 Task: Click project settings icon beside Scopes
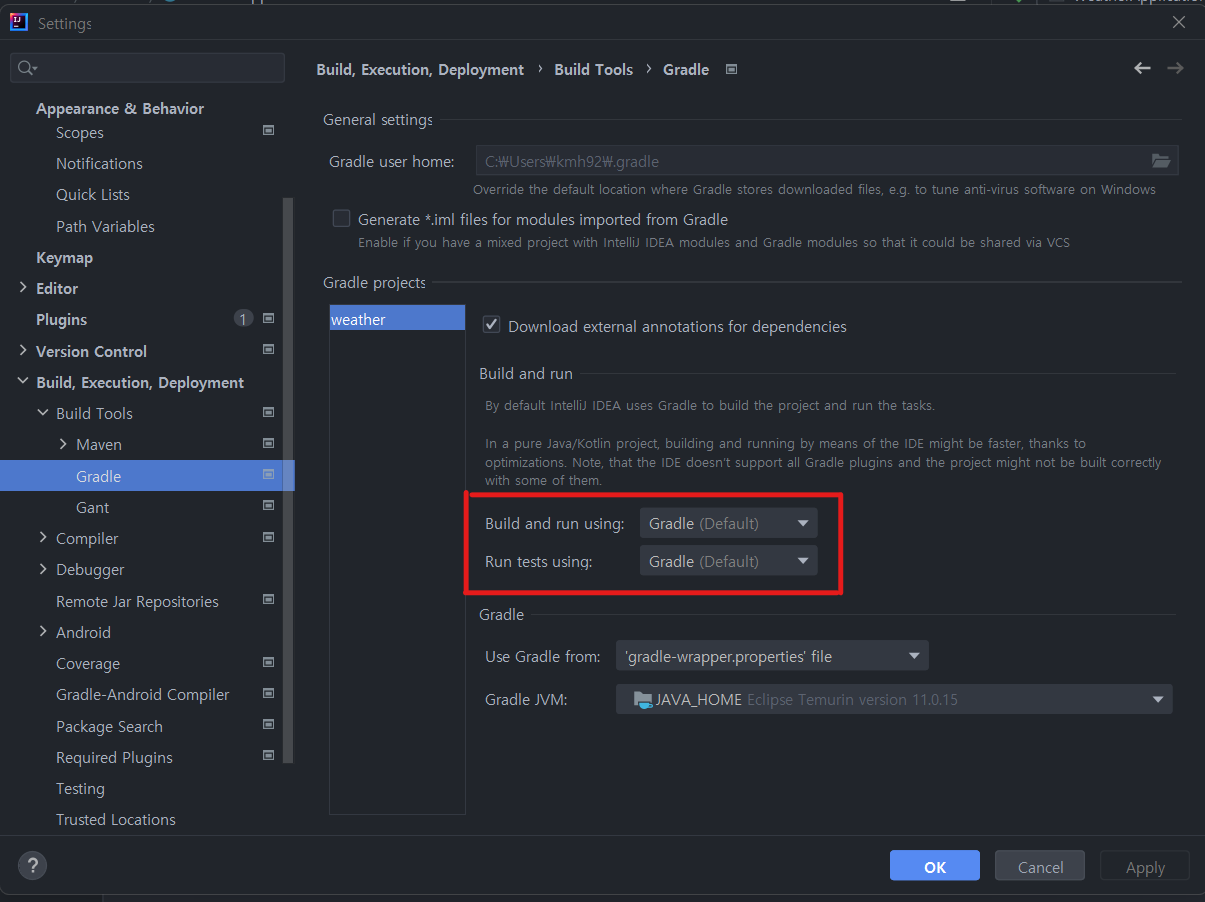(268, 130)
